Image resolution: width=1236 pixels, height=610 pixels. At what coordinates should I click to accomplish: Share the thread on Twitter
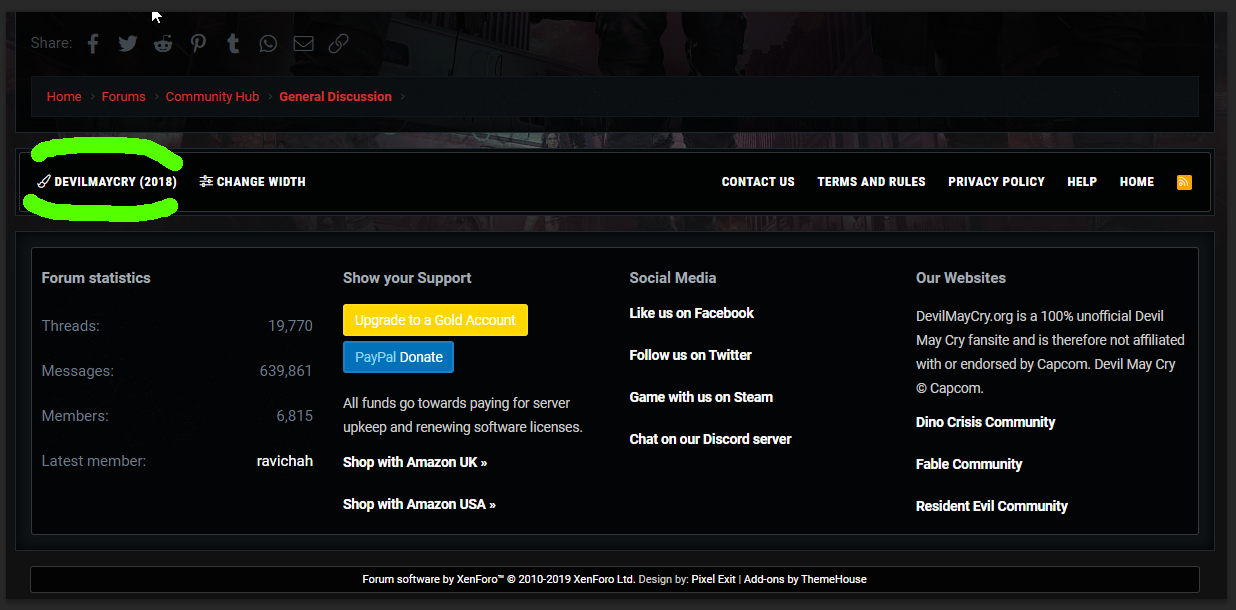[128, 43]
